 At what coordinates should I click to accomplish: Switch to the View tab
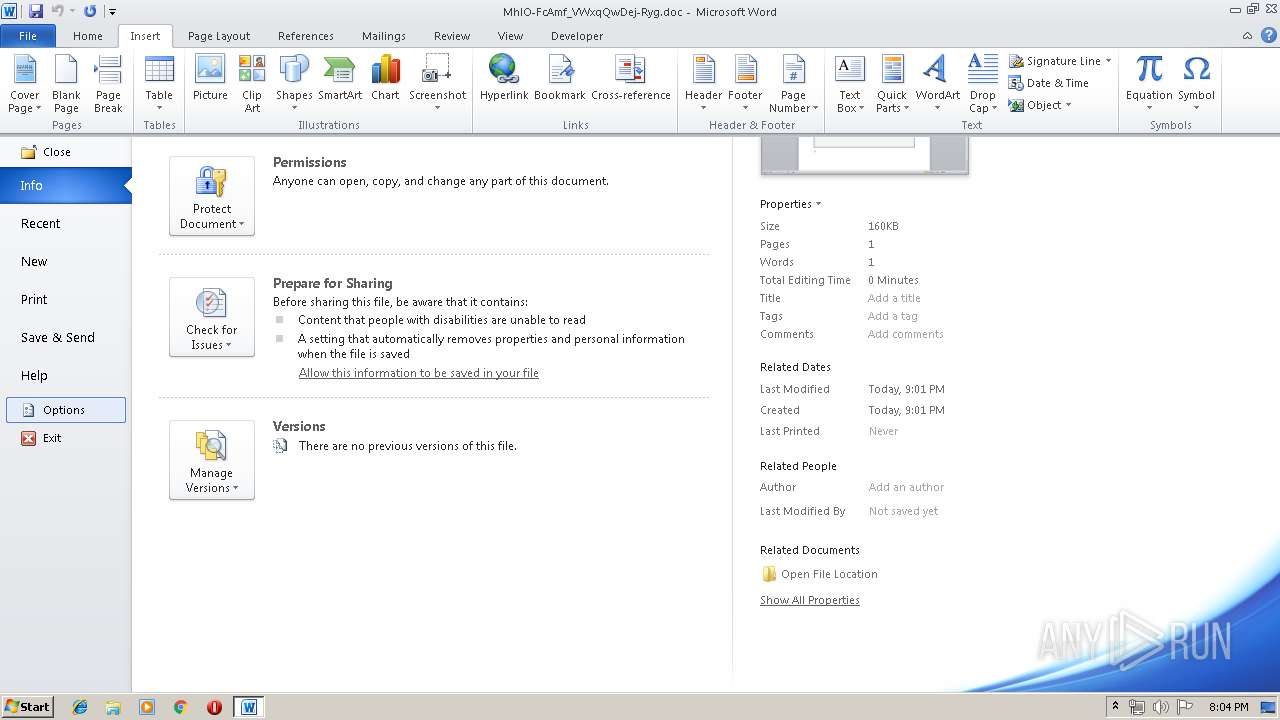(510, 36)
